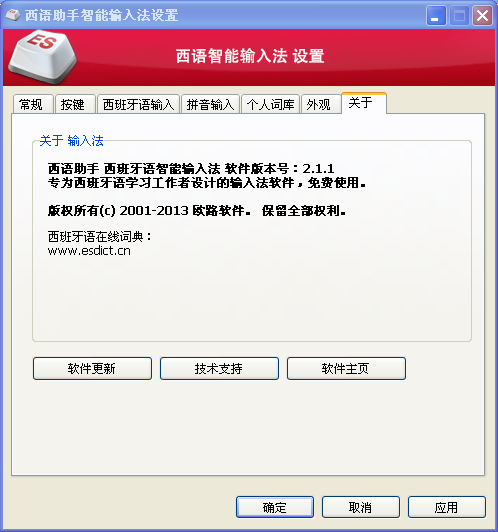Close the settings window
Image resolution: width=498 pixels, height=532 pixels.
point(482,16)
